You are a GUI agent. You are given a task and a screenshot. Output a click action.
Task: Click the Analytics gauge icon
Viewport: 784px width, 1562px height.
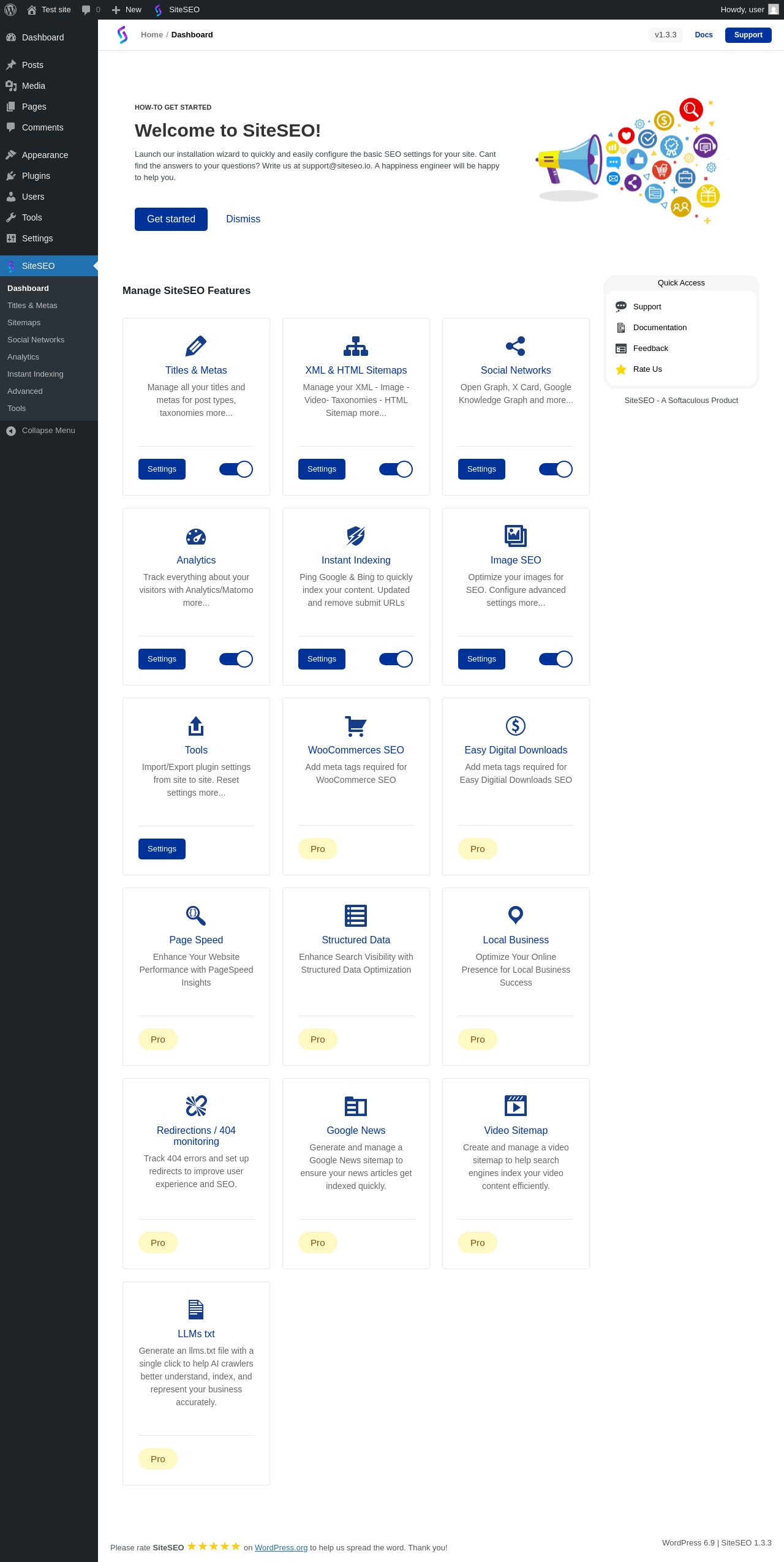(196, 537)
